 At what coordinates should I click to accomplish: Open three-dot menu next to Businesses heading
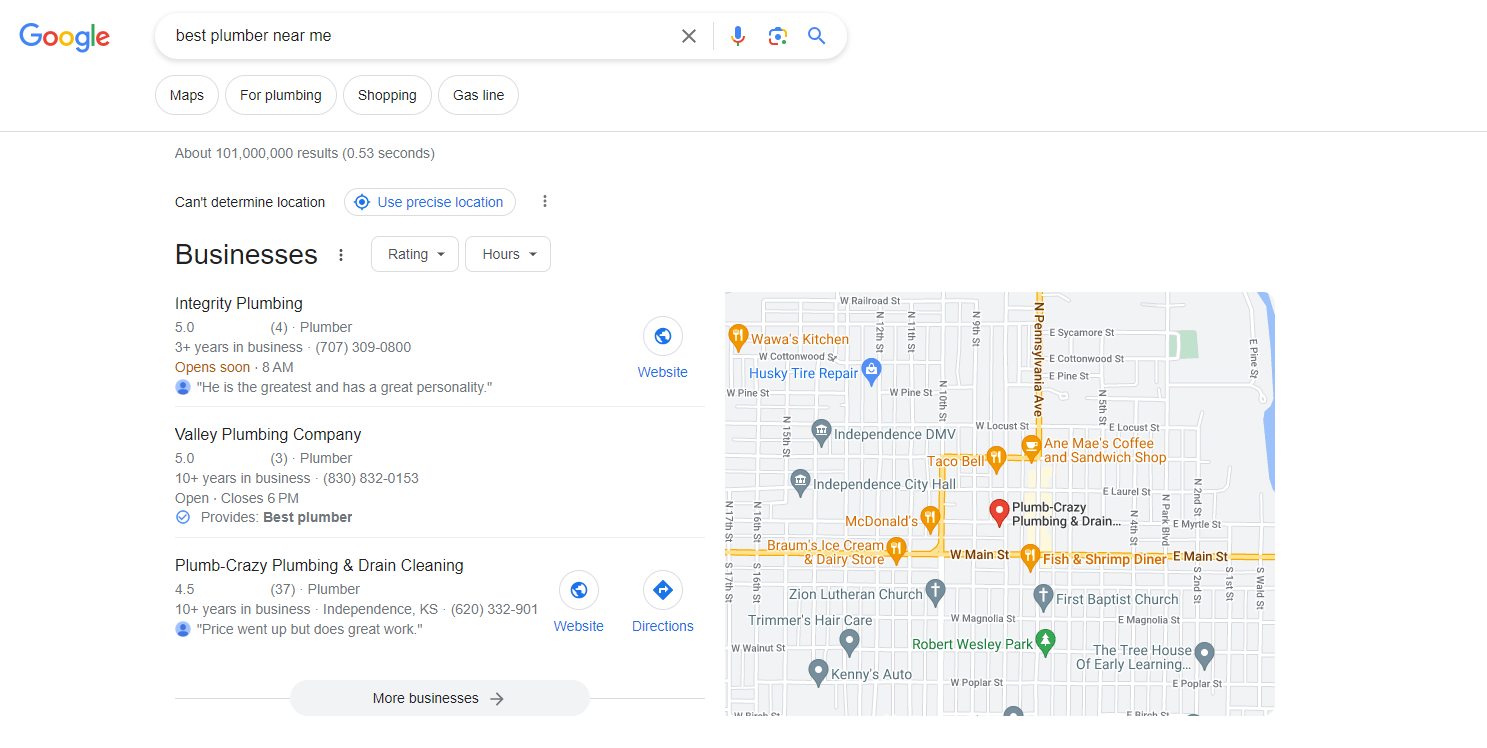click(x=341, y=255)
